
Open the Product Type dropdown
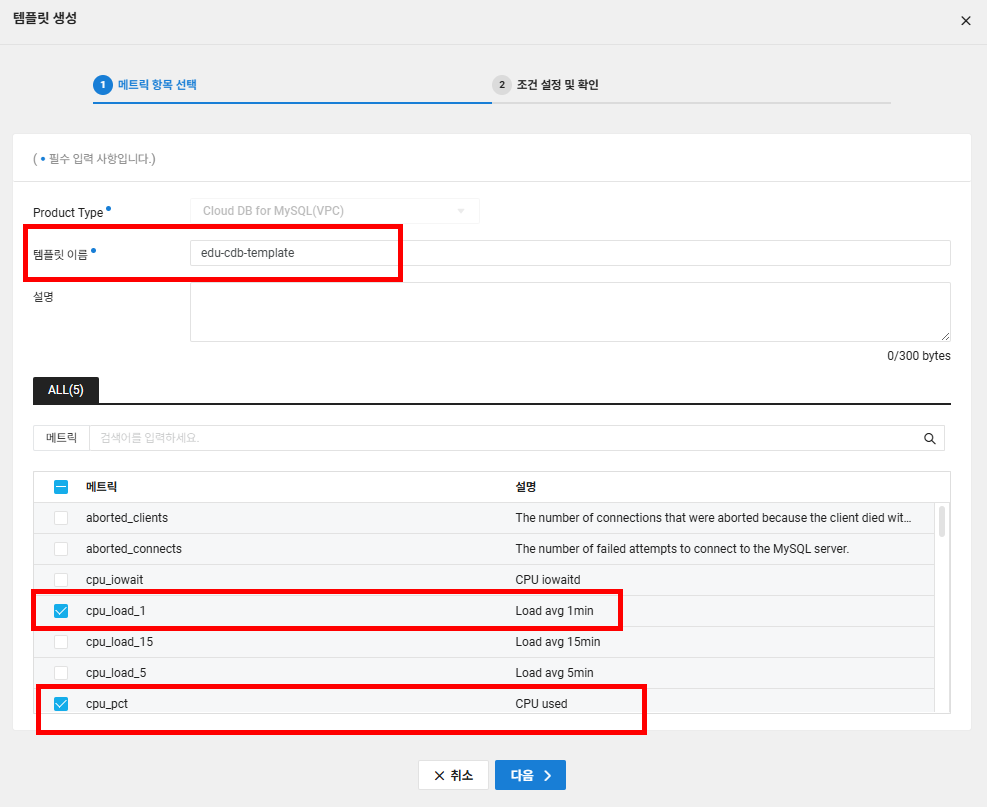click(x=335, y=211)
